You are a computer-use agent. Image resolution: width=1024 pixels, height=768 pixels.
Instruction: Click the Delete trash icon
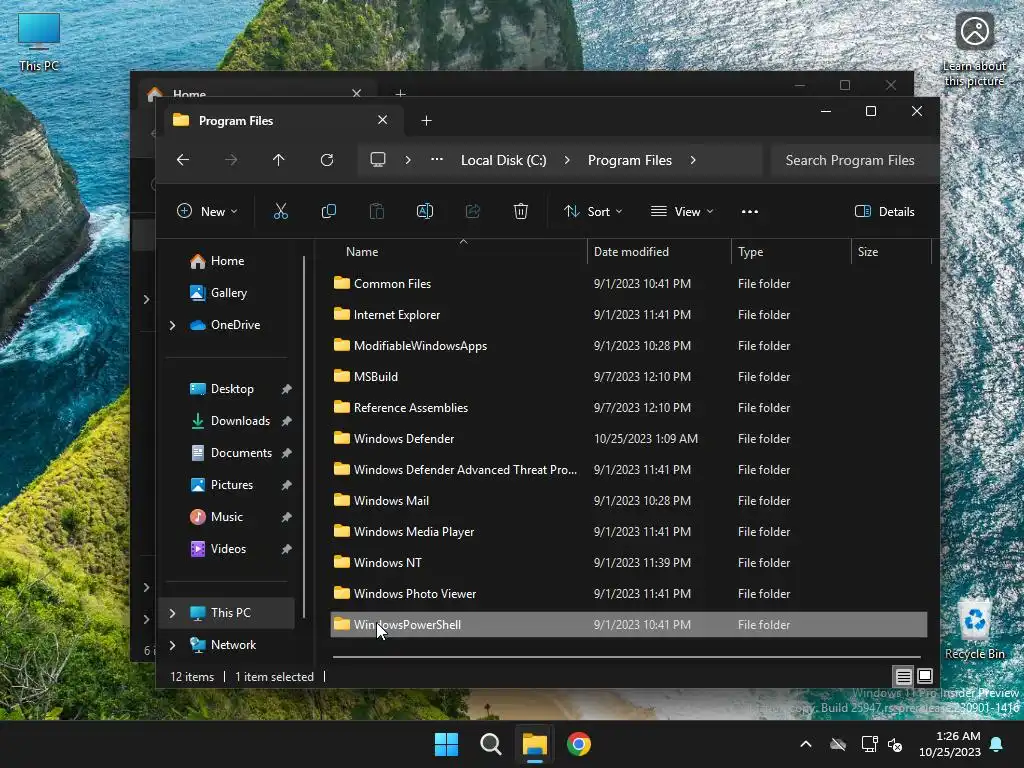[520, 211]
